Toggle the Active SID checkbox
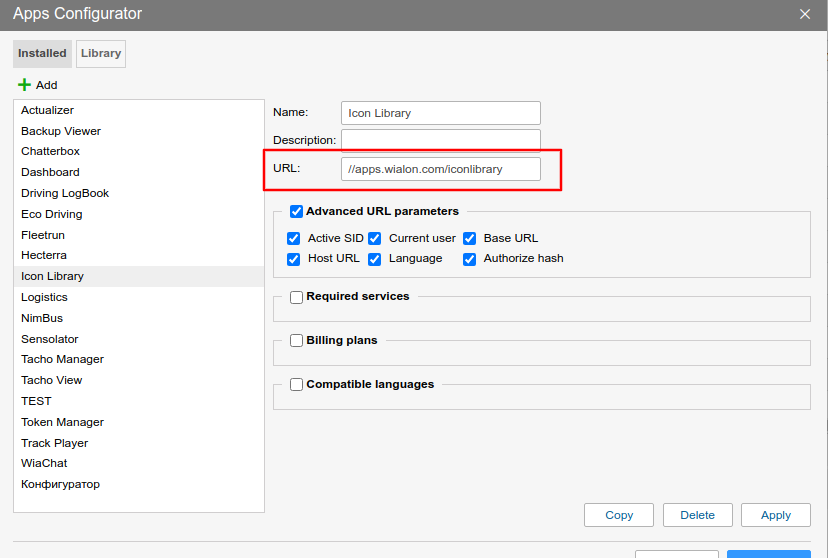This screenshot has height=558, width=828. click(x=293, y=238)
